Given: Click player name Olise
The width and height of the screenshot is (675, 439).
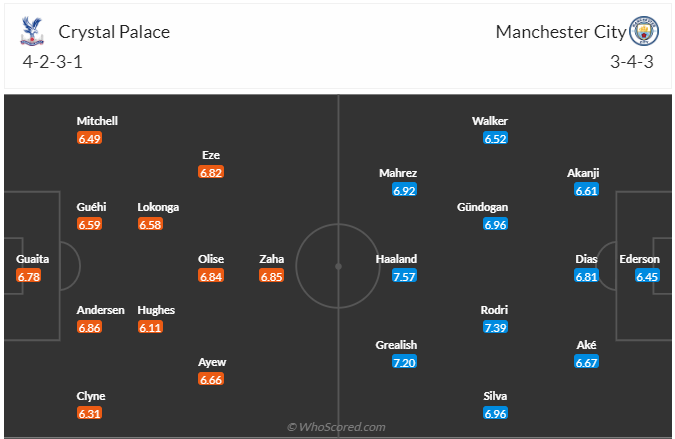Looking at the screenshot, I should (x=211, y=258).
